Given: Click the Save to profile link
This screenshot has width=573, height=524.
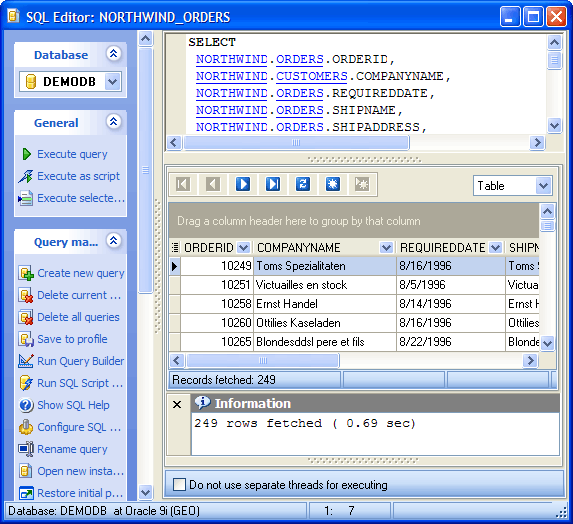Looking at the screenshot, I should 72,339.
